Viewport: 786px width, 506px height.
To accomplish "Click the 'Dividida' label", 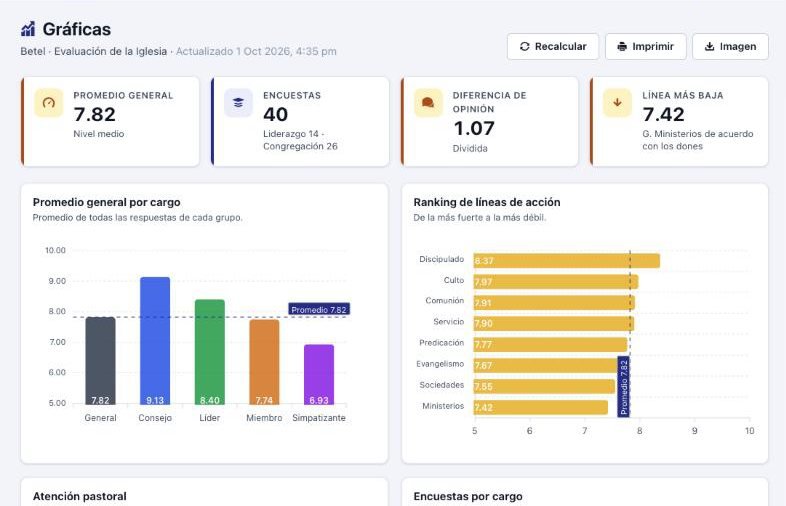I will tap(470, 148).
